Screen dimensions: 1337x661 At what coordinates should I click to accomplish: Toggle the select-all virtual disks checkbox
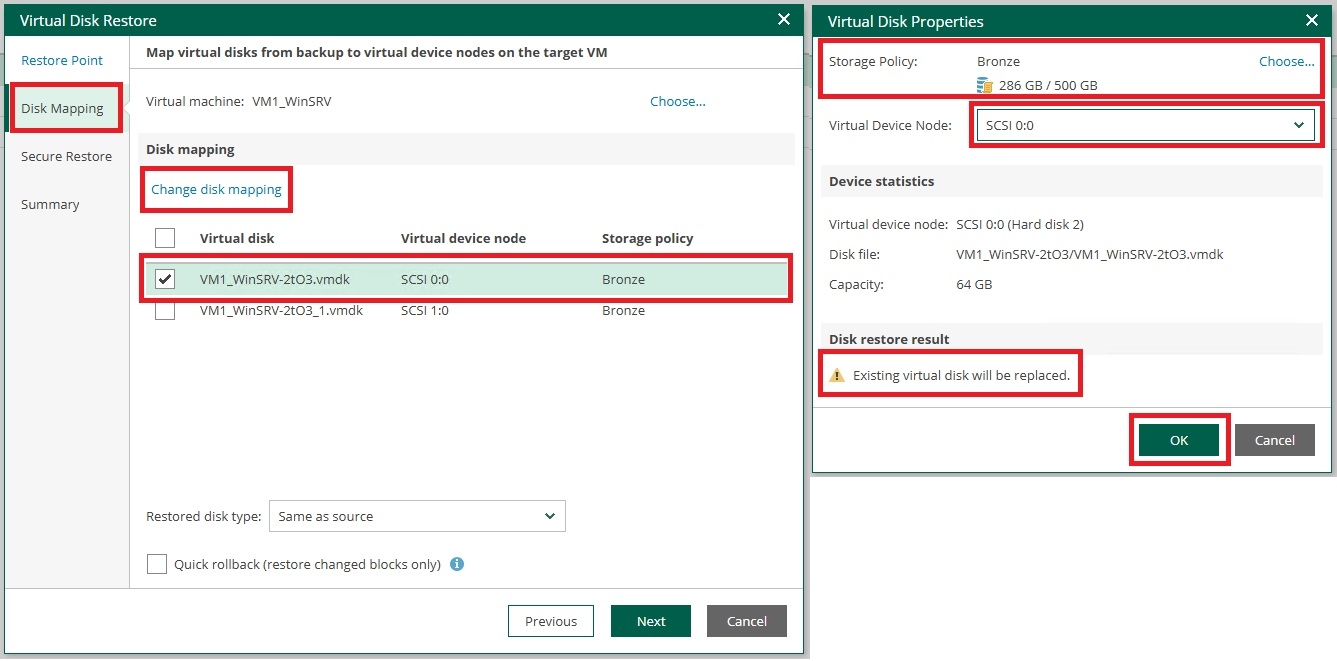click(x=165, y=238)
